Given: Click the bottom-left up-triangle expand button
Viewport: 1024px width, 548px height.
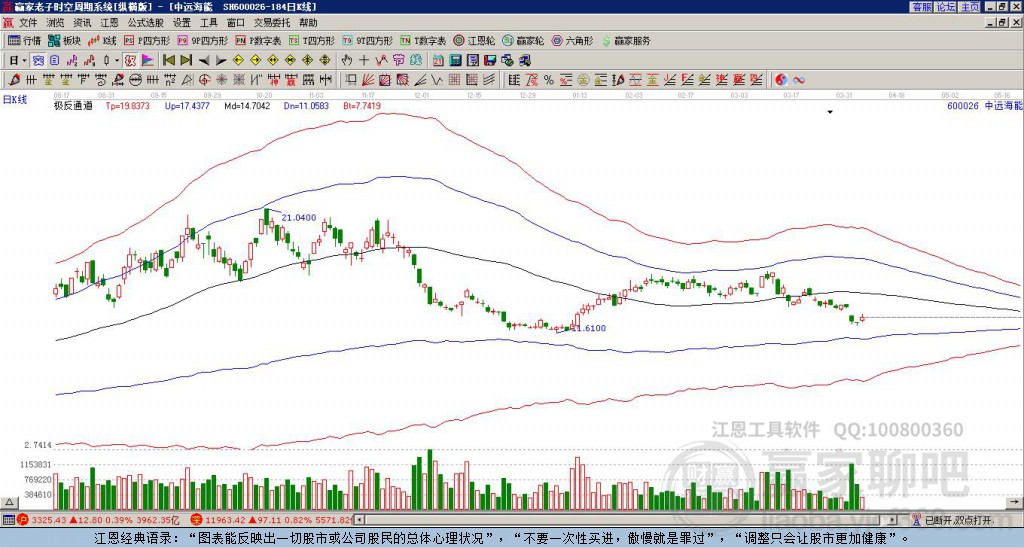Looking at the screenshot, I should point(9,502).
